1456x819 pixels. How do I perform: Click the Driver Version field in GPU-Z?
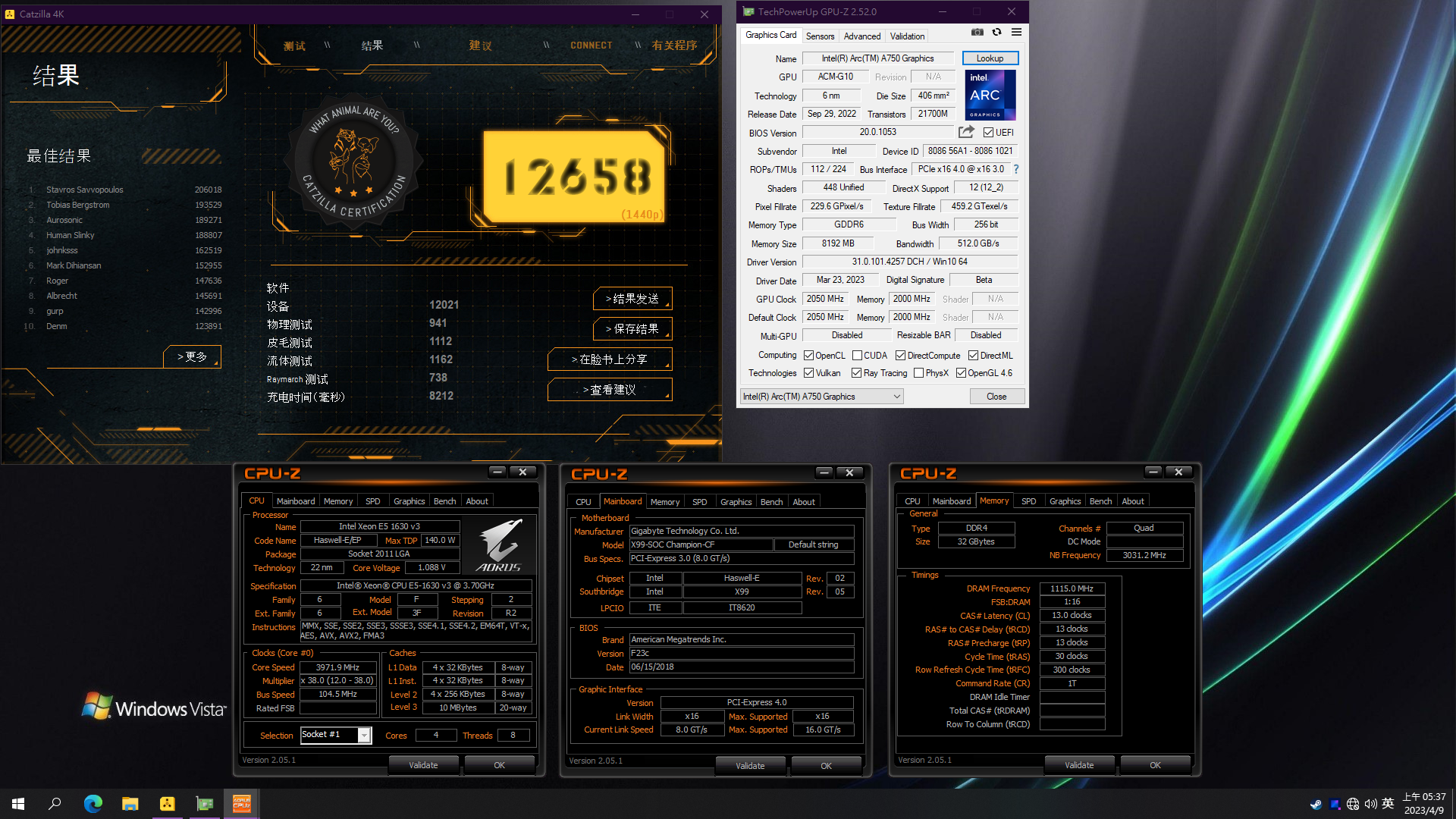click(x=909, y=262)
